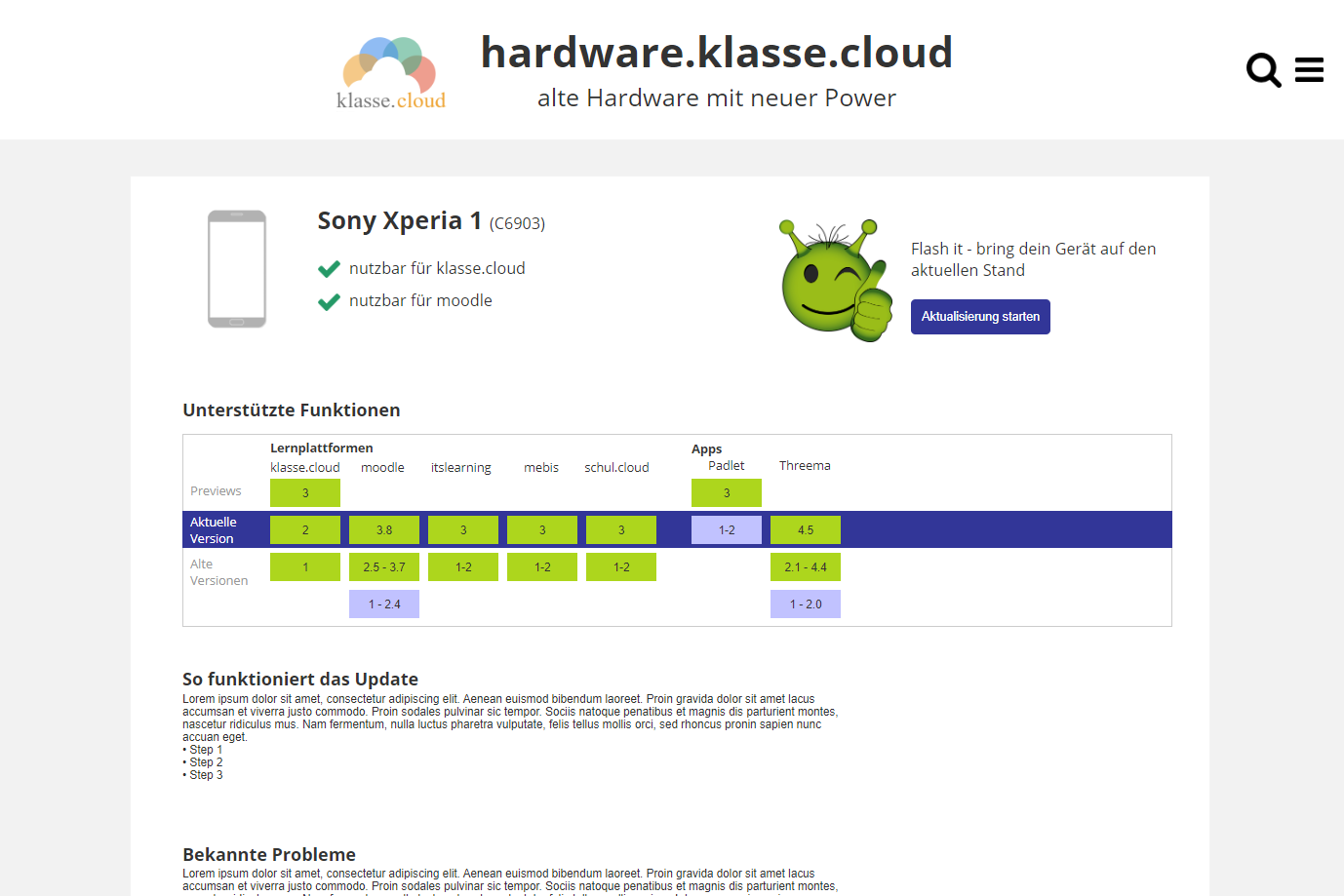The height and width of the screenshot is (896, 1344).
Task: Select mebis old version 1-2
Action: 542,567
